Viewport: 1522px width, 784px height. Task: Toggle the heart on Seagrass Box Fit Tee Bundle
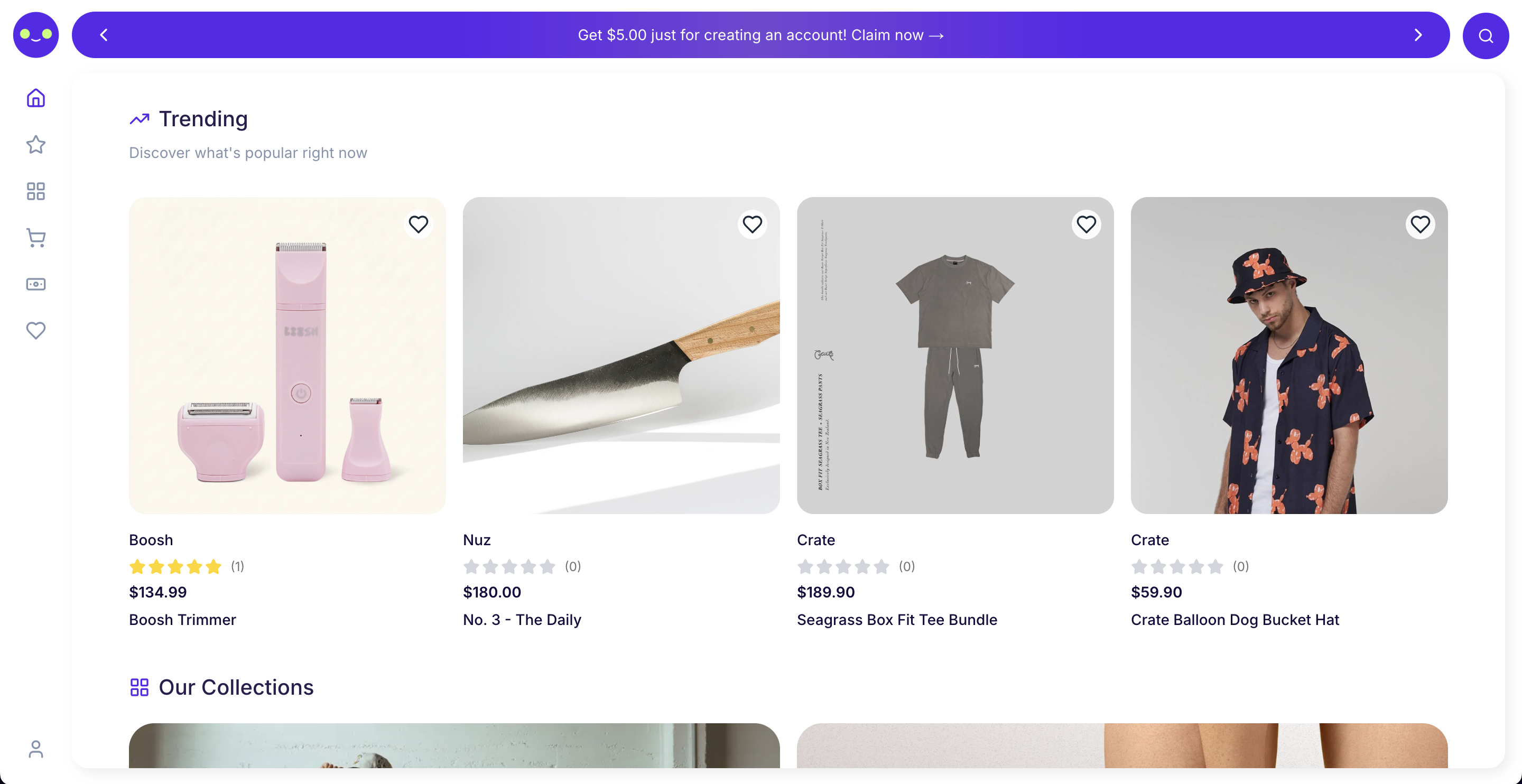pos(1087,225)
